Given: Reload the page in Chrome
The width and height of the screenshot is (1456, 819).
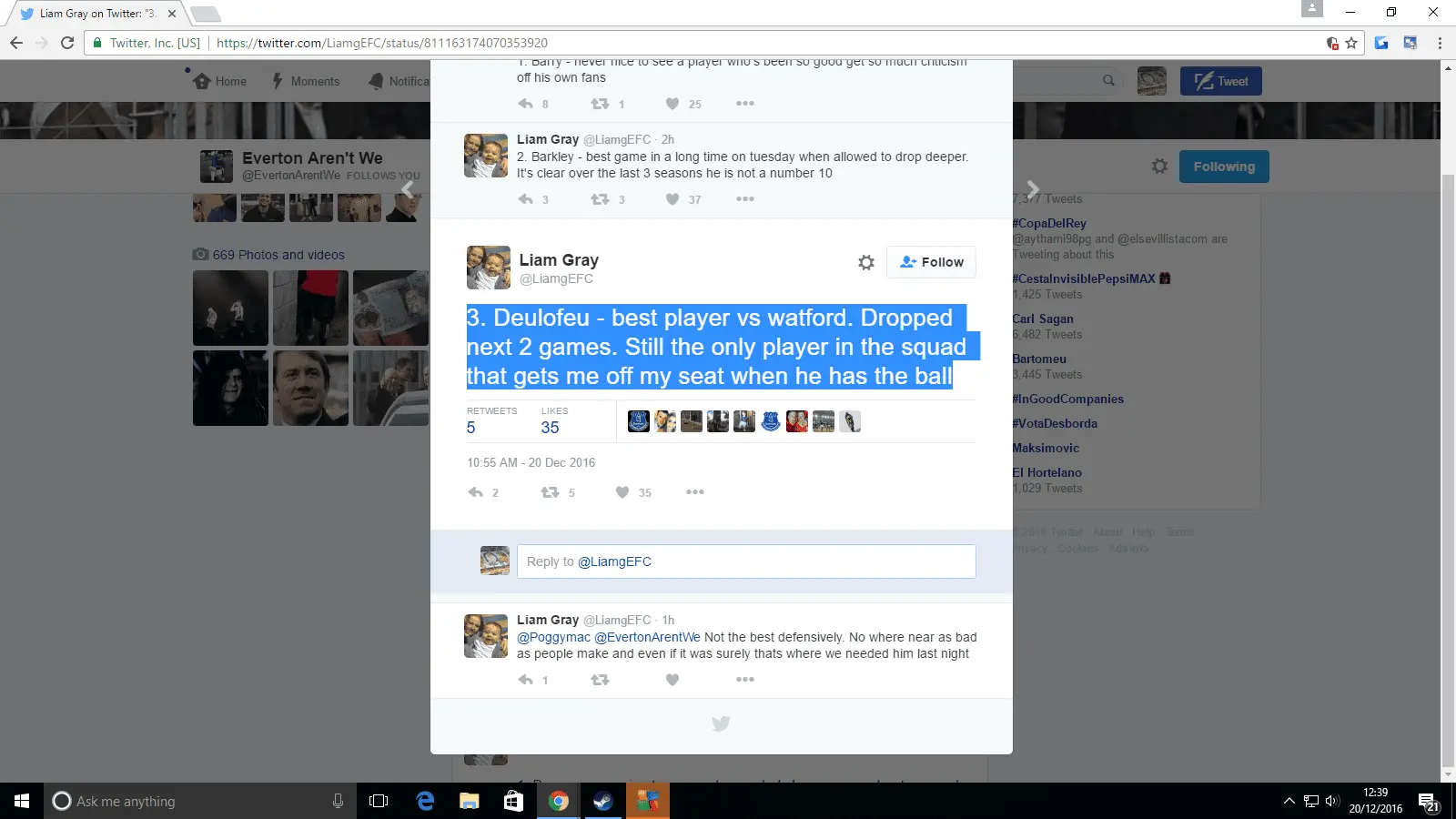Looking at the screenshot, I should (x=67, y=43).
